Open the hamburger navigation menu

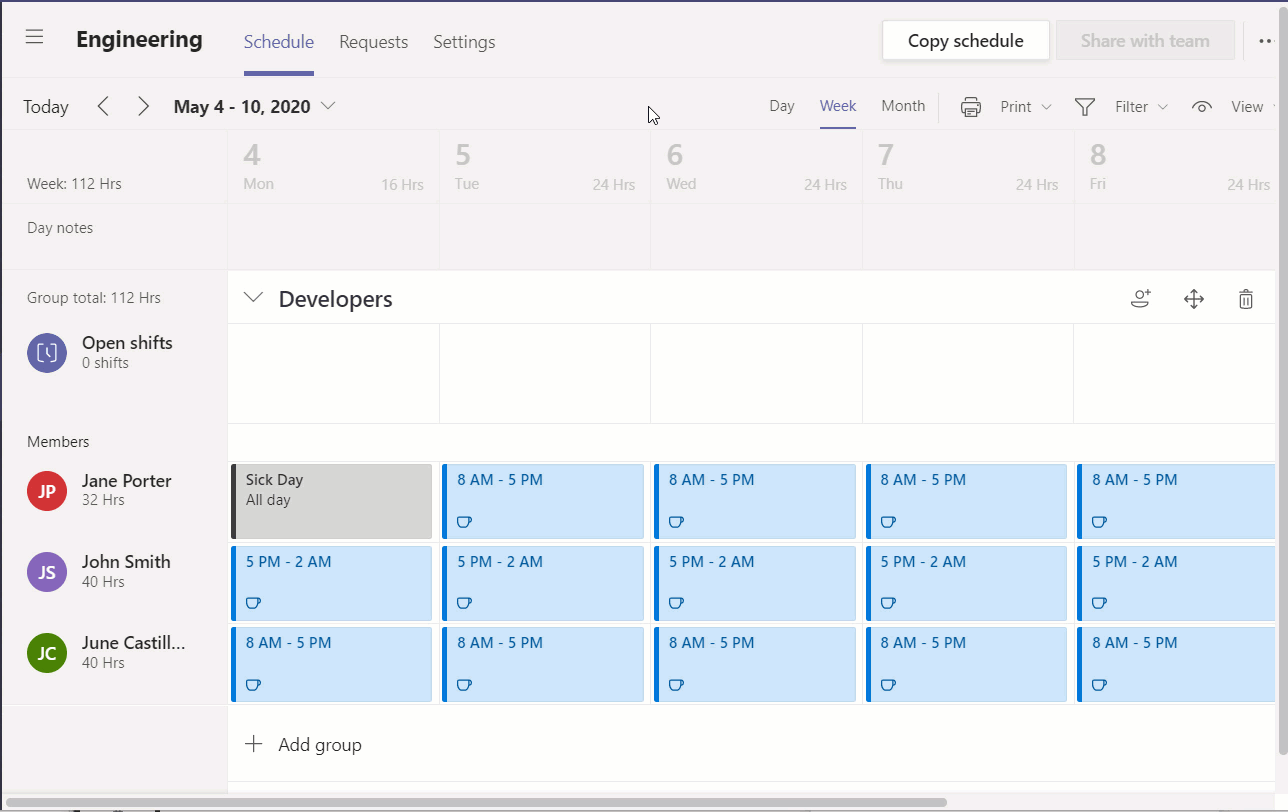[34, 36]
